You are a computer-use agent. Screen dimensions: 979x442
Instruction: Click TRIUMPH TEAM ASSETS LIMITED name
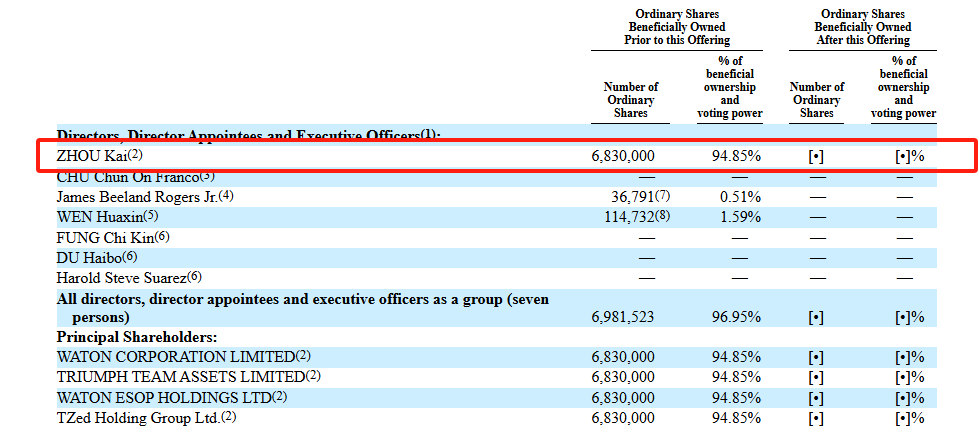coord(180,376)
